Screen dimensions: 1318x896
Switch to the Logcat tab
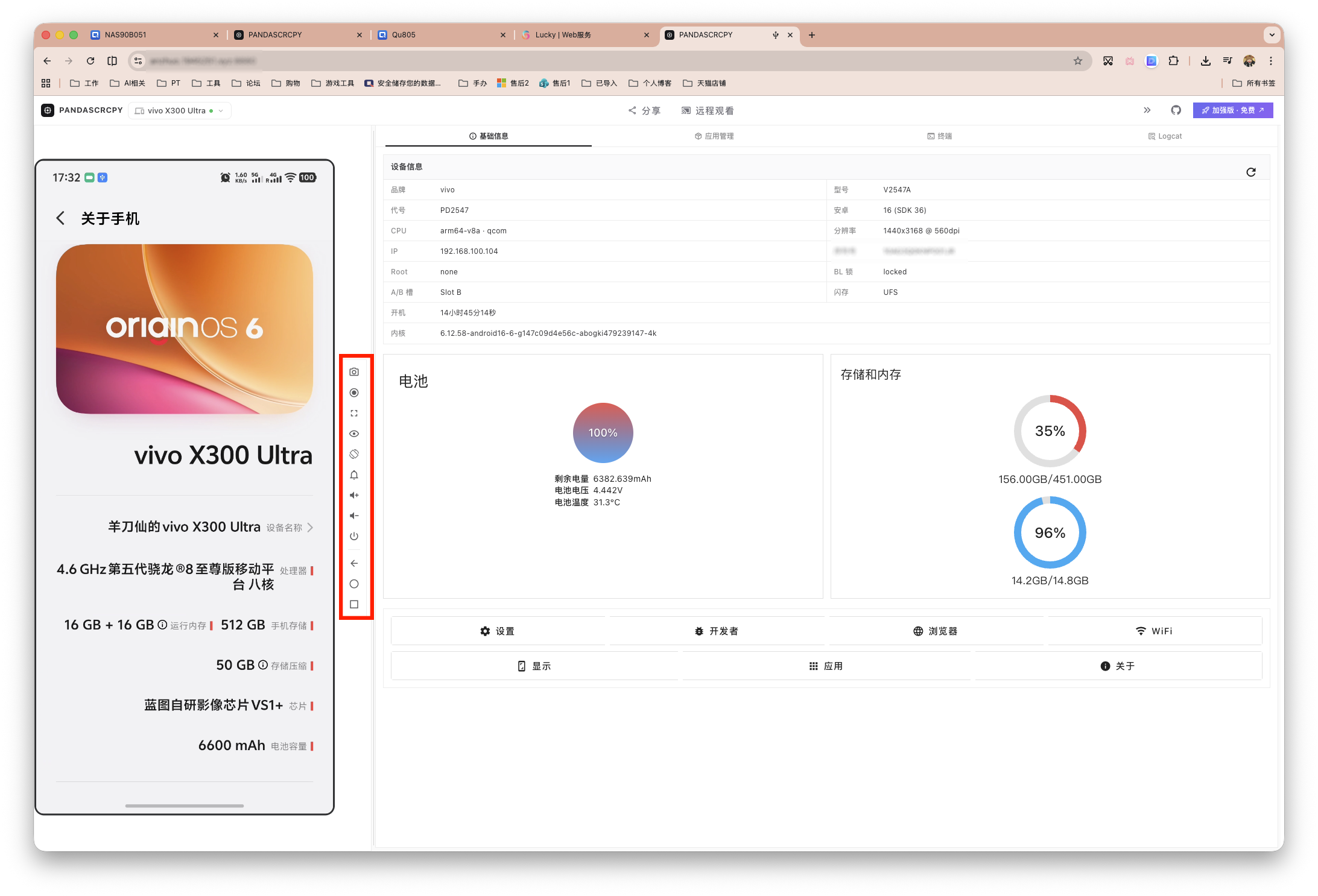pyautogui.click(x=1165, y=136)
